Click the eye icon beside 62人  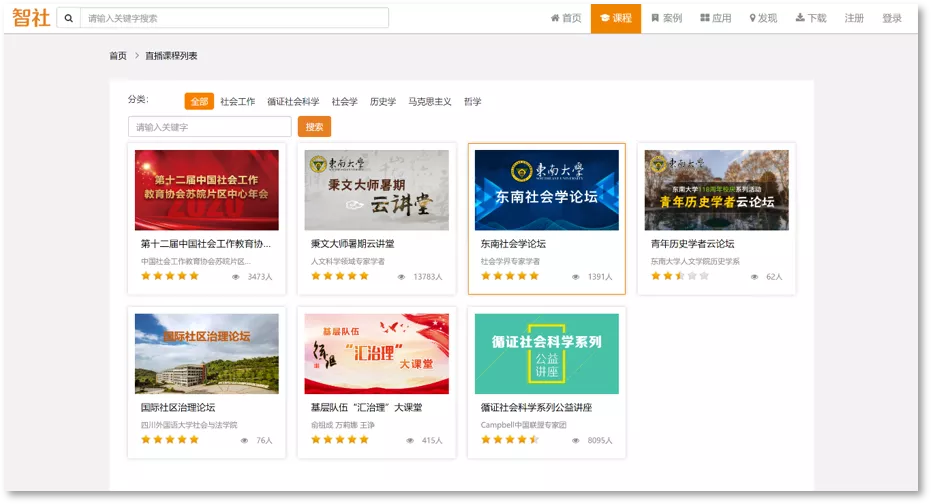[x=754, y=277]
